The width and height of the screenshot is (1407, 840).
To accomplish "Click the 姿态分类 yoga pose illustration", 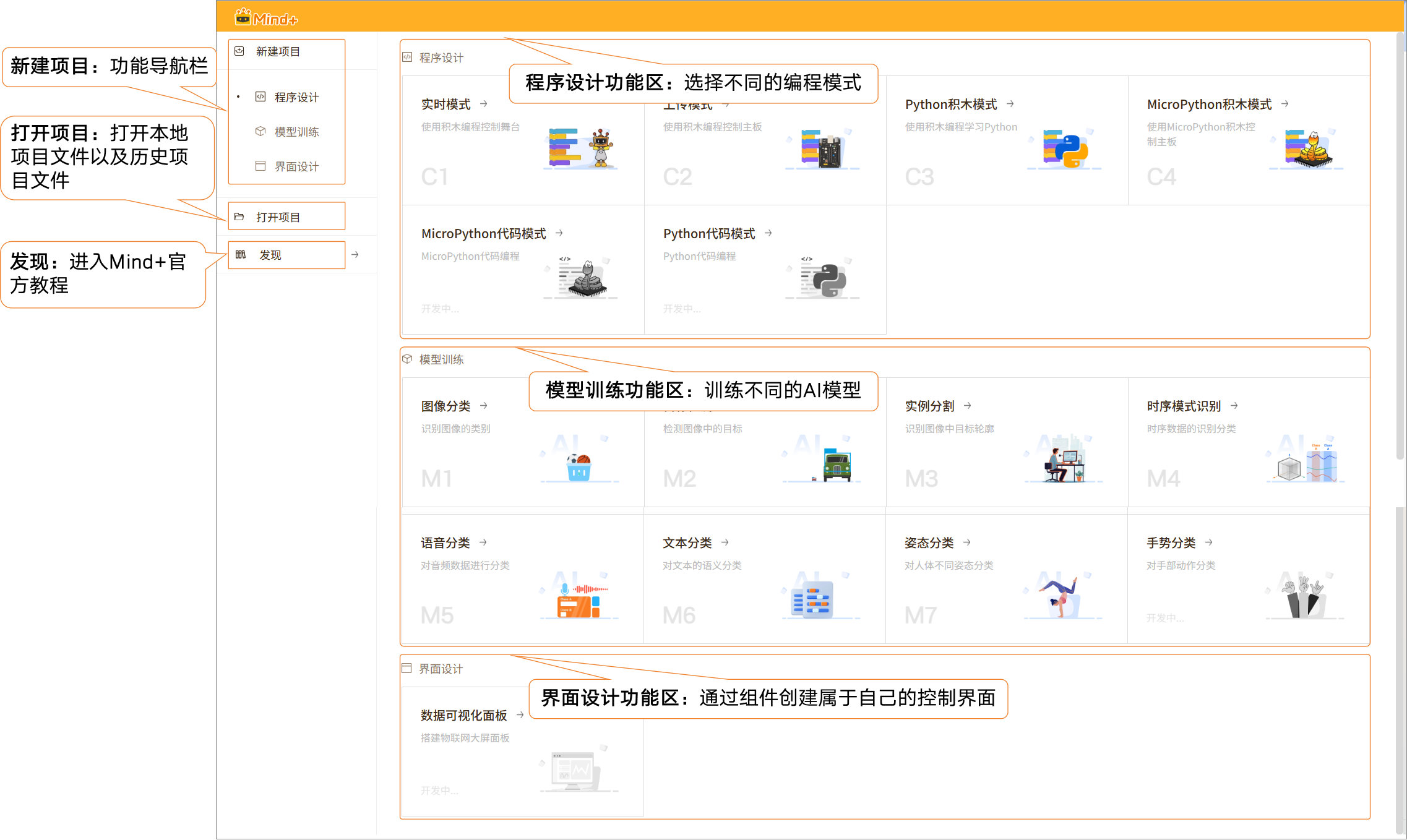I will pyautogui.click(x=1062, y=597).
